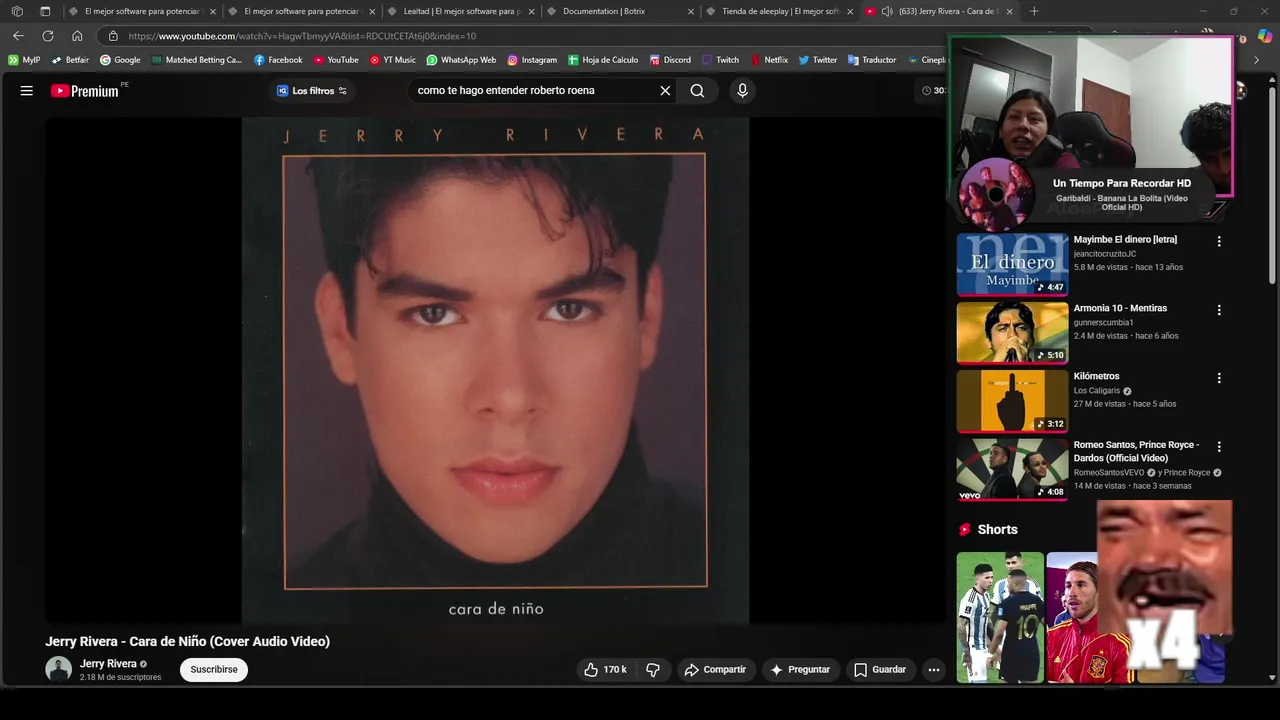Go to browser home page
This screenshot has height=720, width=1280.
point(77,36)
